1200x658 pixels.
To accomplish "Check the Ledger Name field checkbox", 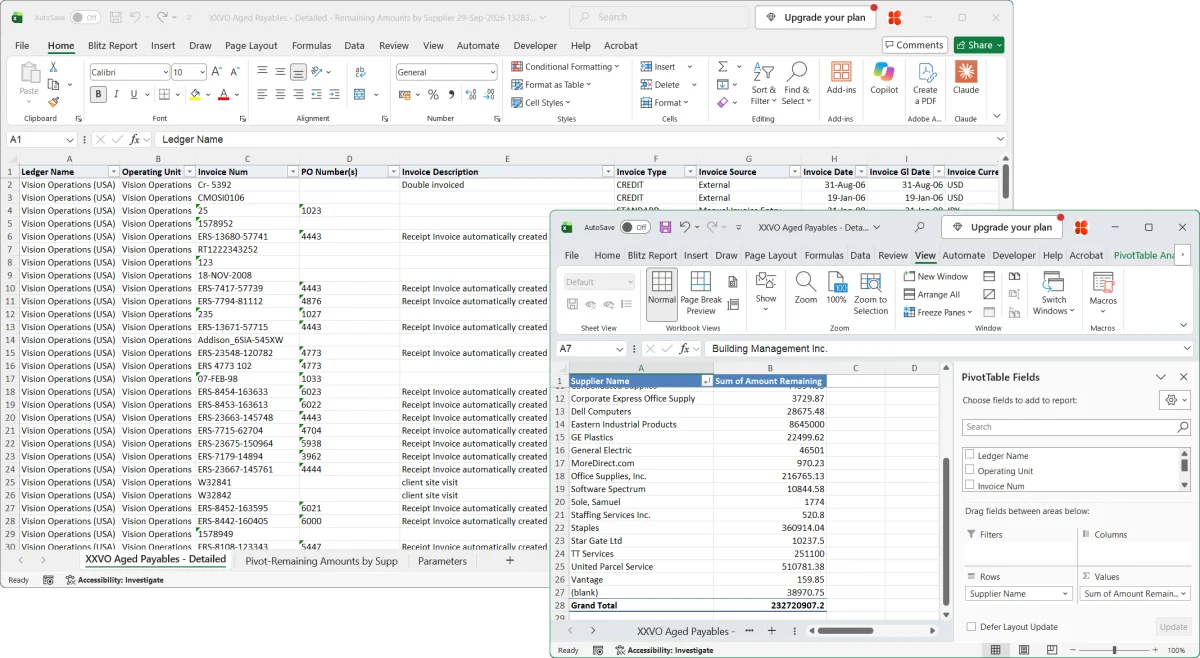I will [x=970, y=455].
